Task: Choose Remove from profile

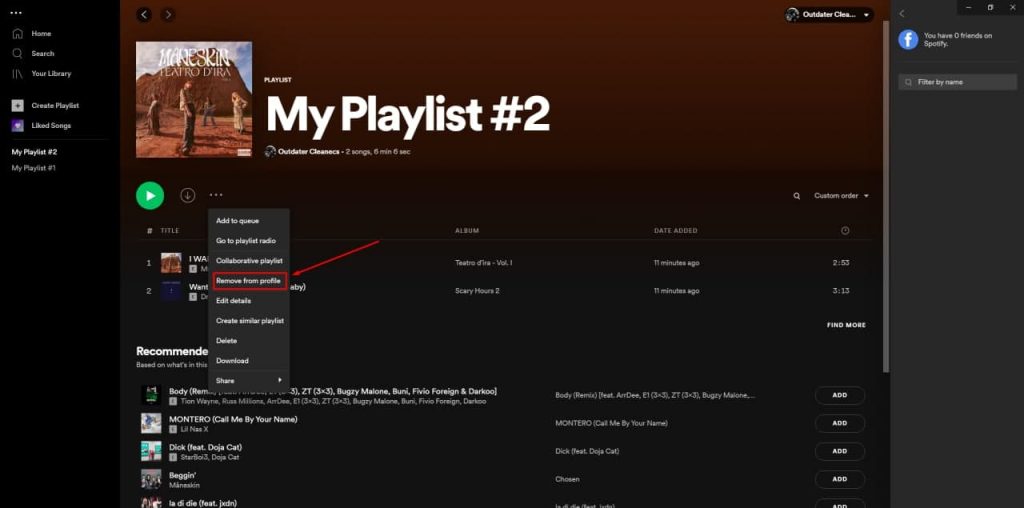Action: (249, 281)
